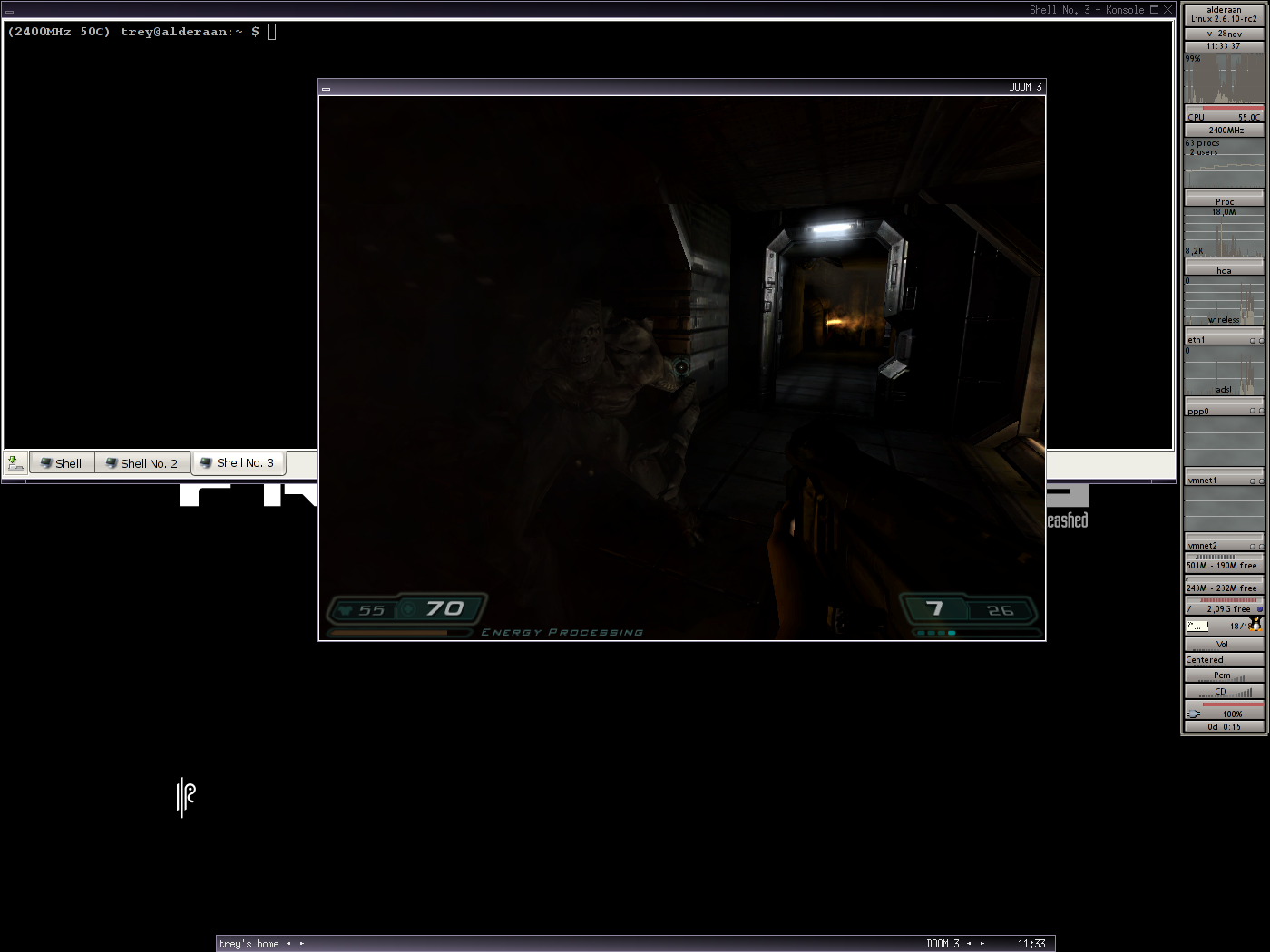Click the right arrow next to taskbar DOOM 3
The height and width of the screenshot is (952, 1270).
(982, 944)
